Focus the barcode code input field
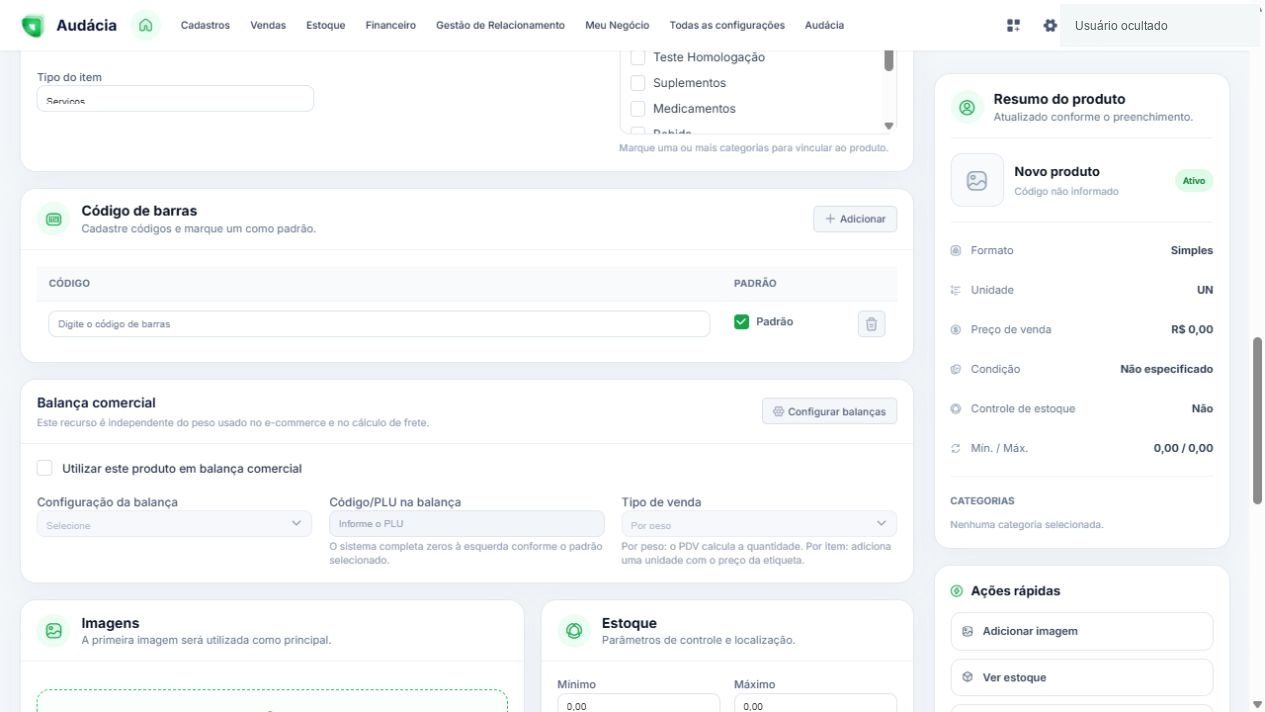1265x712 pixels. (379, 324)
